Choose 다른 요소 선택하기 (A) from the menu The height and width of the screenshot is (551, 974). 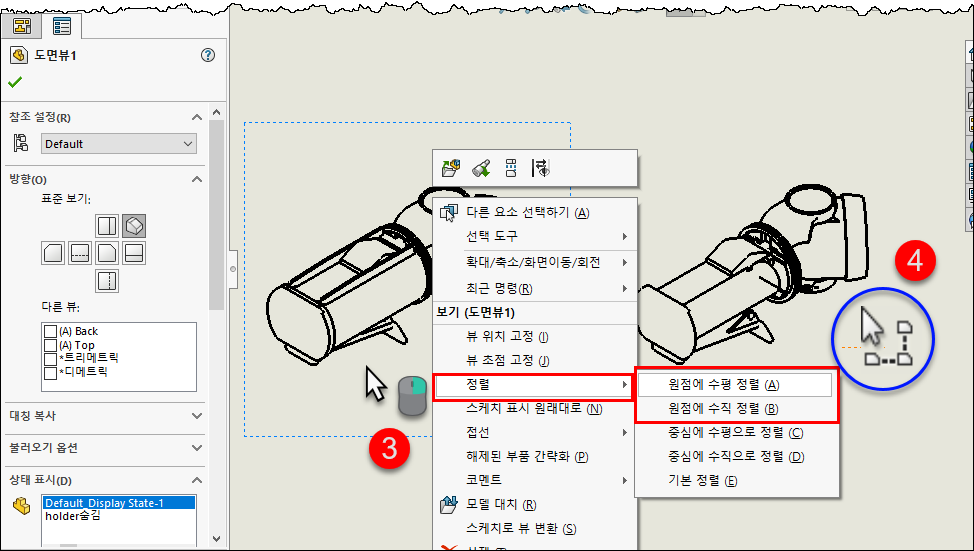pos(535,212)
